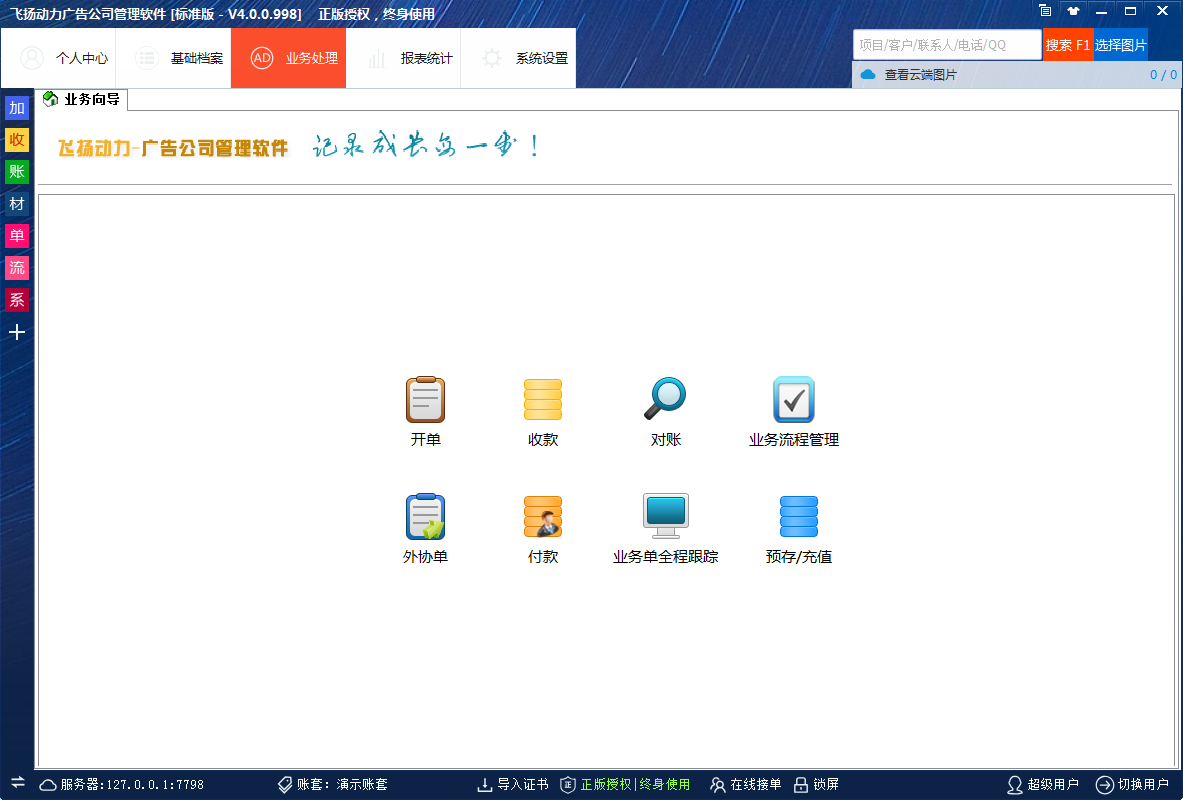The width and height of the screenshot is (1183, 800).
Task: Click the blue 加 sidebar shortcut
Action: (x=17, y=108)
